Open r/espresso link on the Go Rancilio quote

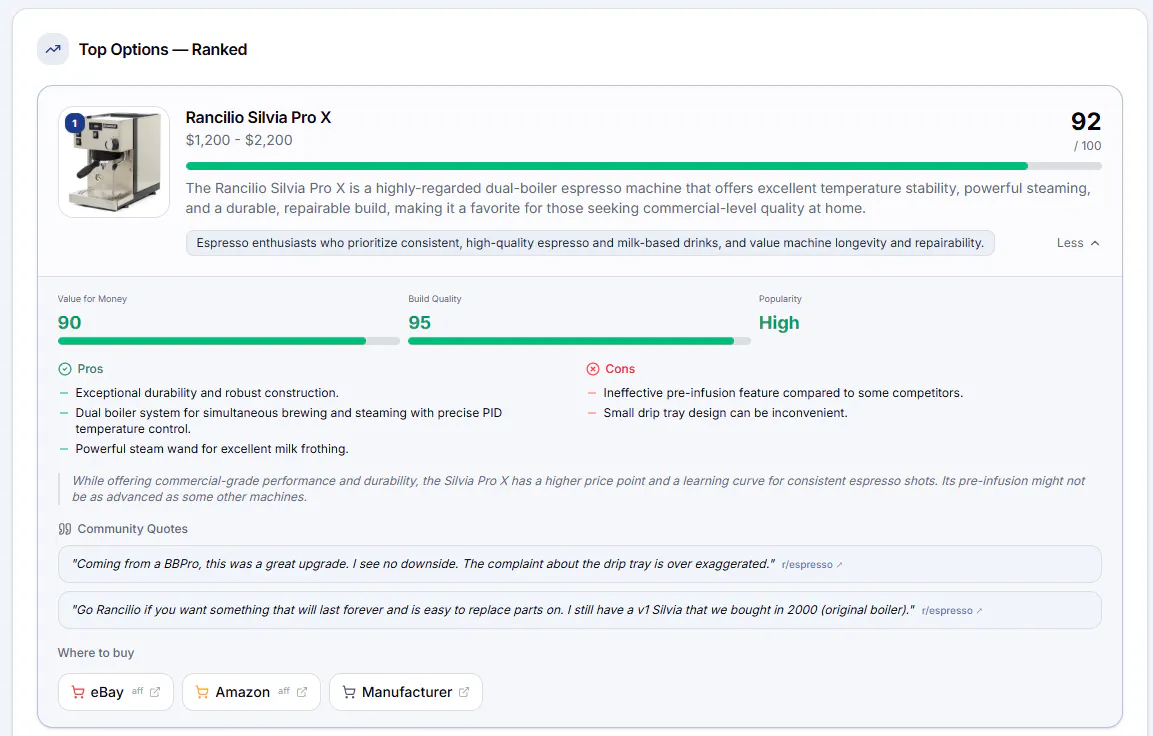click(x=952, y=610)
